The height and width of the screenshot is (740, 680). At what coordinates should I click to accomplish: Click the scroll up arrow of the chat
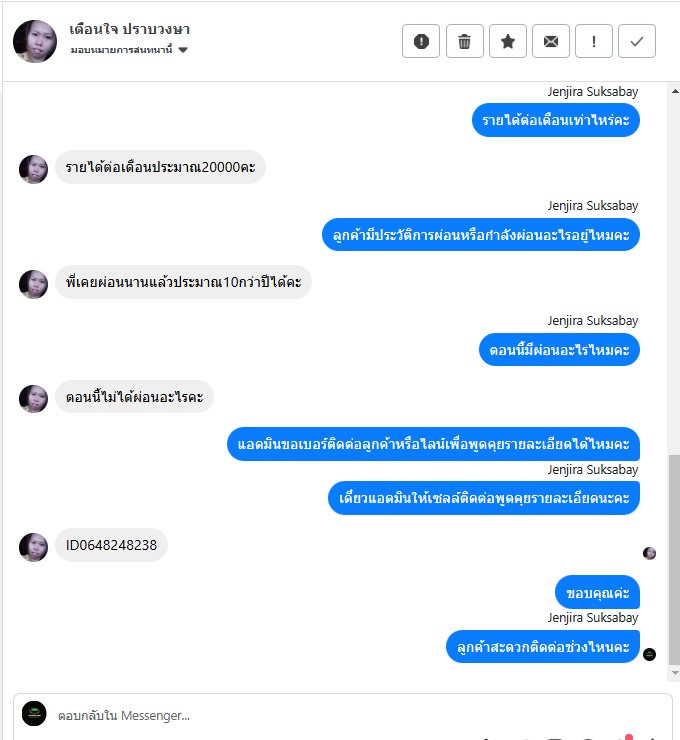click(675, 91)
